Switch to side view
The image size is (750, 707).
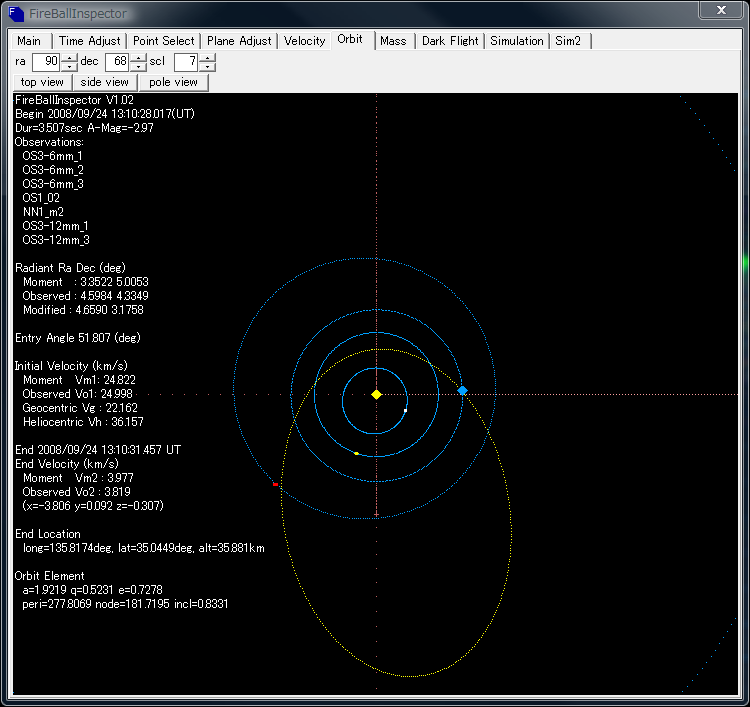click(x=104, y=82)
